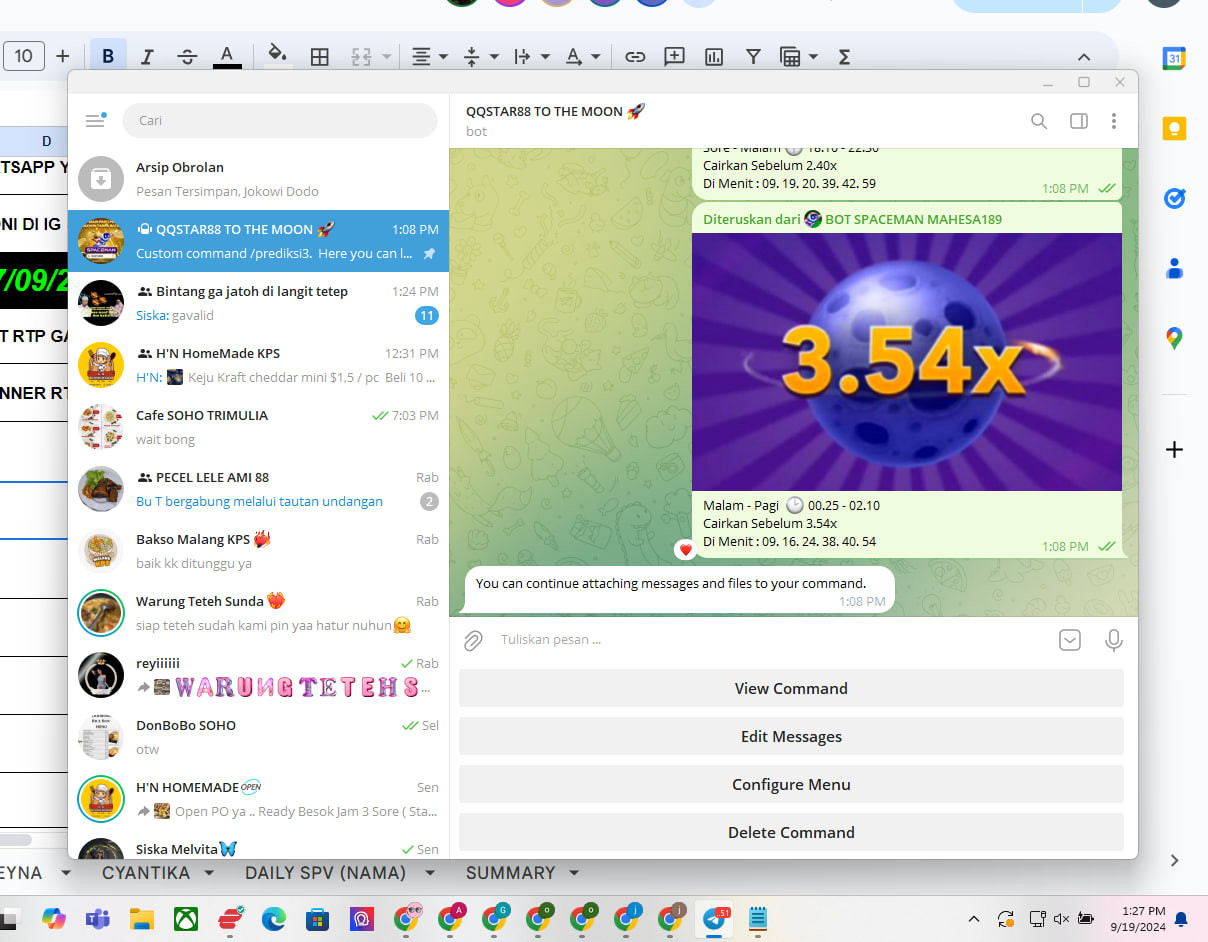Open the SUMMARY sheet tab dropdown arrow

(574, 873)
